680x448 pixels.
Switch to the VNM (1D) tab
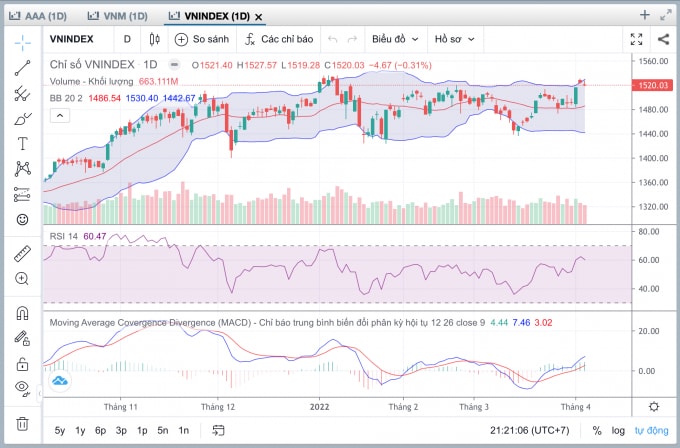point(118,16)
